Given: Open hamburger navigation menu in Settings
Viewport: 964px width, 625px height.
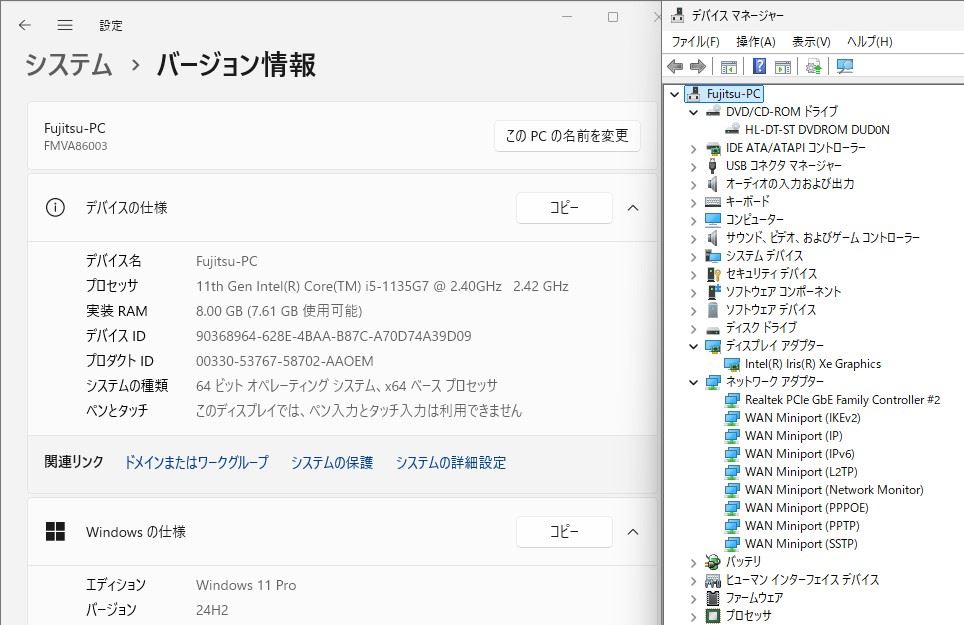Looking at the screenshot, I should pyautogui.click(x=65, y=25).
